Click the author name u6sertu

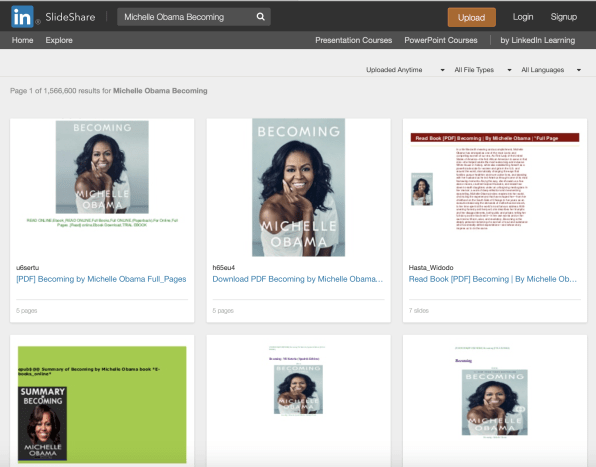coord(27,268)
